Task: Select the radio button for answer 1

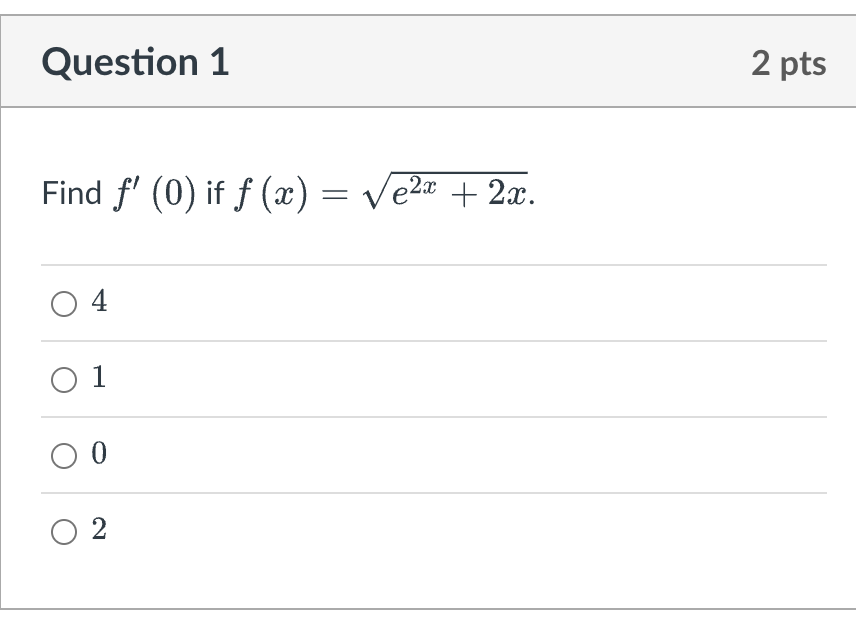Action: pos(62,378)
